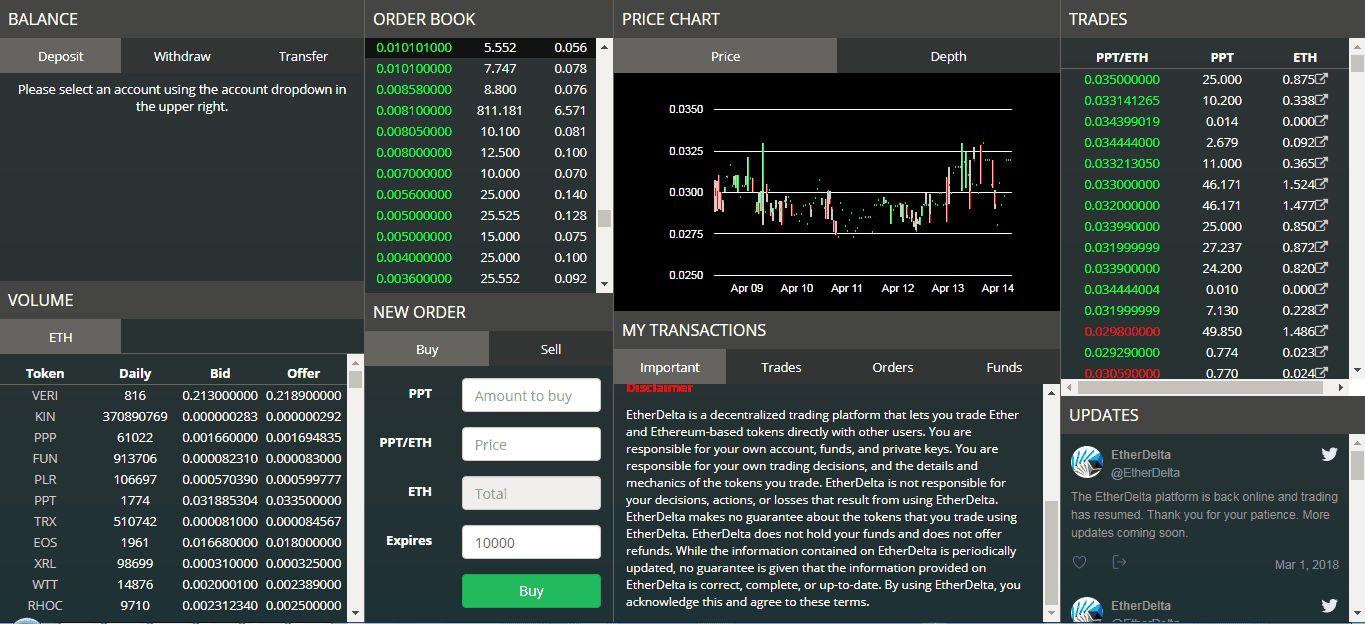1365x624 pixels.
Task: Select KIN token in volume list
Action: tap(45, 416)
